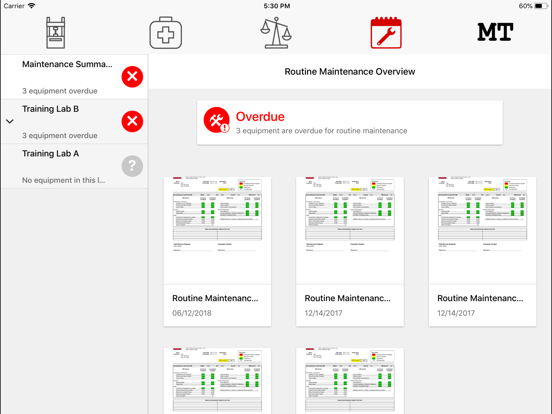Open second-row left report thumbnail

pyautogui.click(x=217, y=381)
